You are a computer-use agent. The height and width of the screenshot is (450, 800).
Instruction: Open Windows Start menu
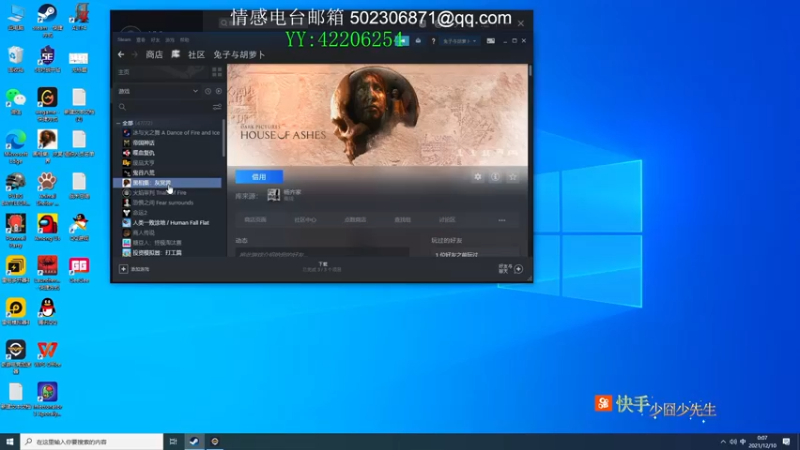pyautogui.click(x=10, y=441)
